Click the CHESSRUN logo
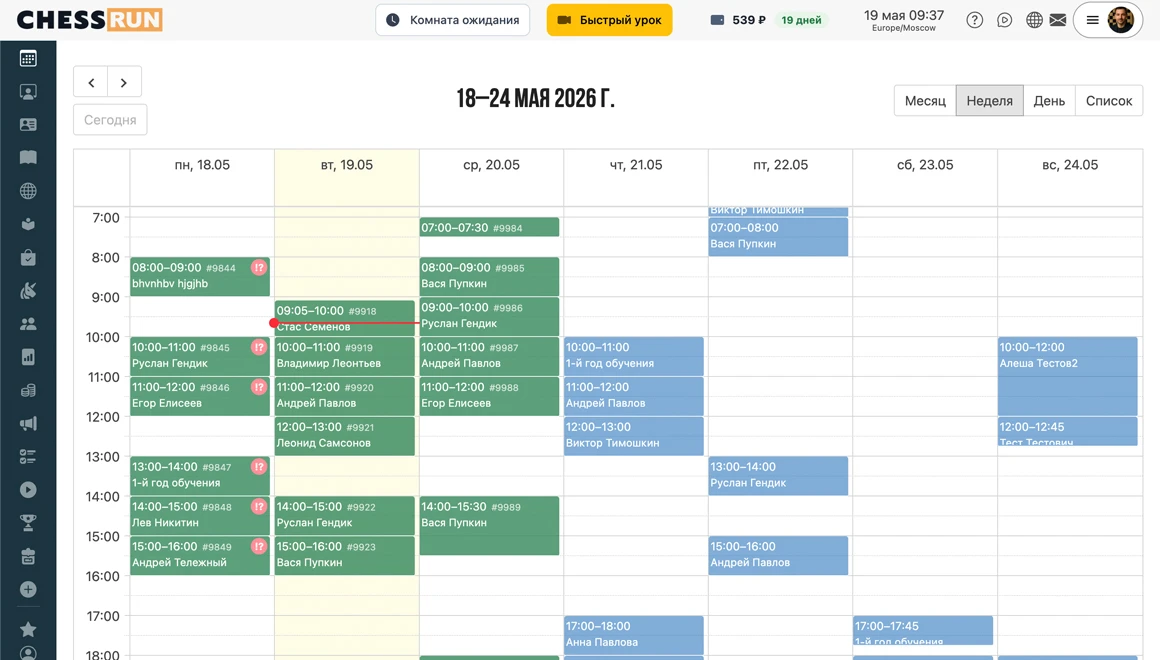This screenshot has height=660, width=1160. tap(90, 20)
